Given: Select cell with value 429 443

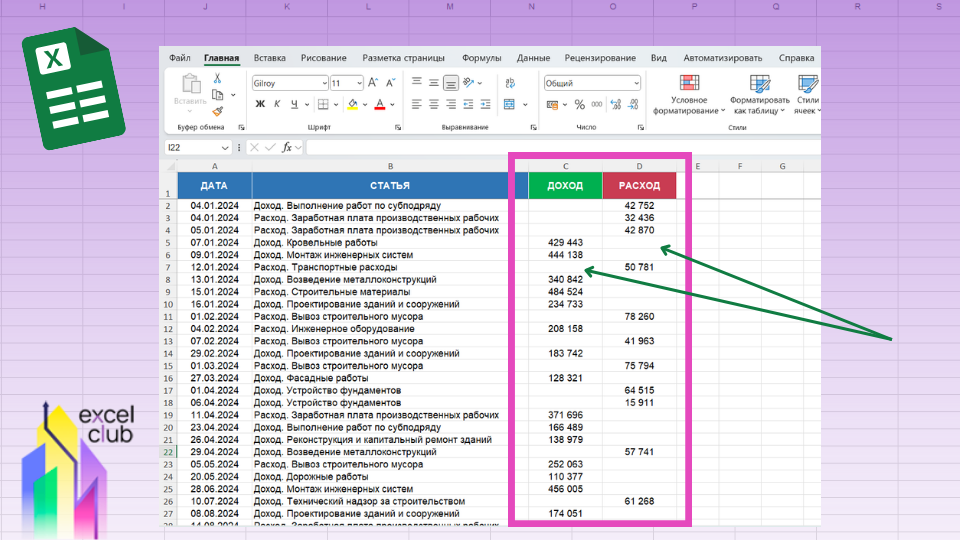Looking at the screenshot, I should pyautogui.click(x=565, y=242).
